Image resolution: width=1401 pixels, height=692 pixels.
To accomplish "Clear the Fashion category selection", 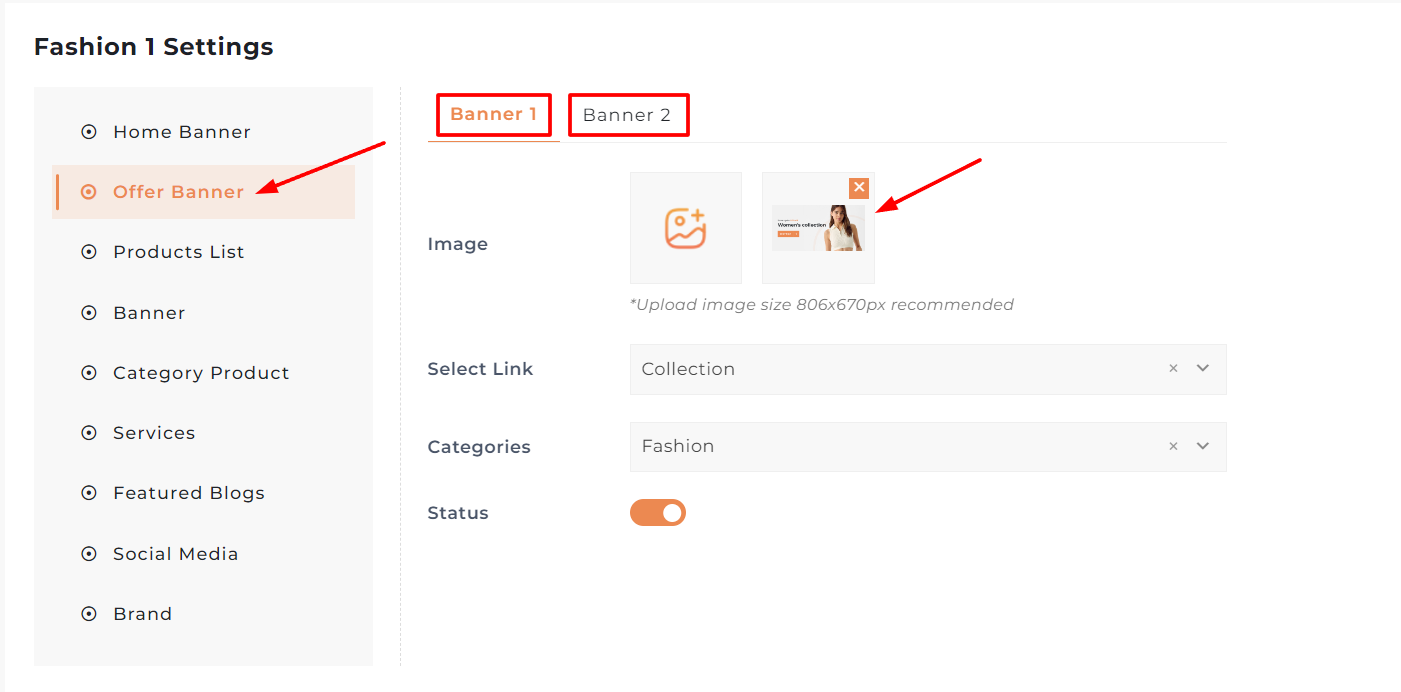I will 1173,447.
